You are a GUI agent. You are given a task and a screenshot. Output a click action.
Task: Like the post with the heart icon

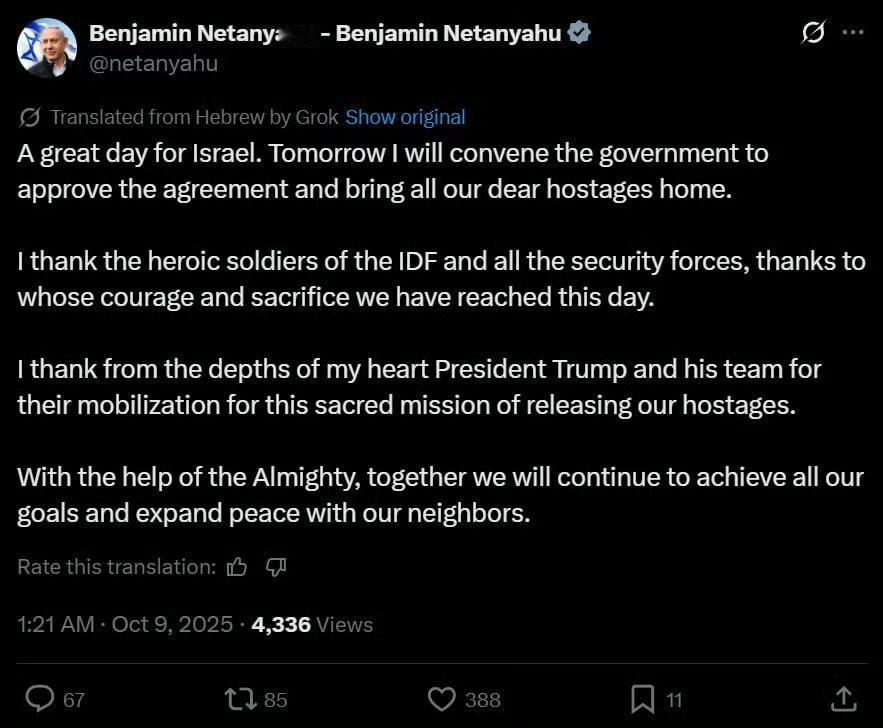(x=442, y=699)
